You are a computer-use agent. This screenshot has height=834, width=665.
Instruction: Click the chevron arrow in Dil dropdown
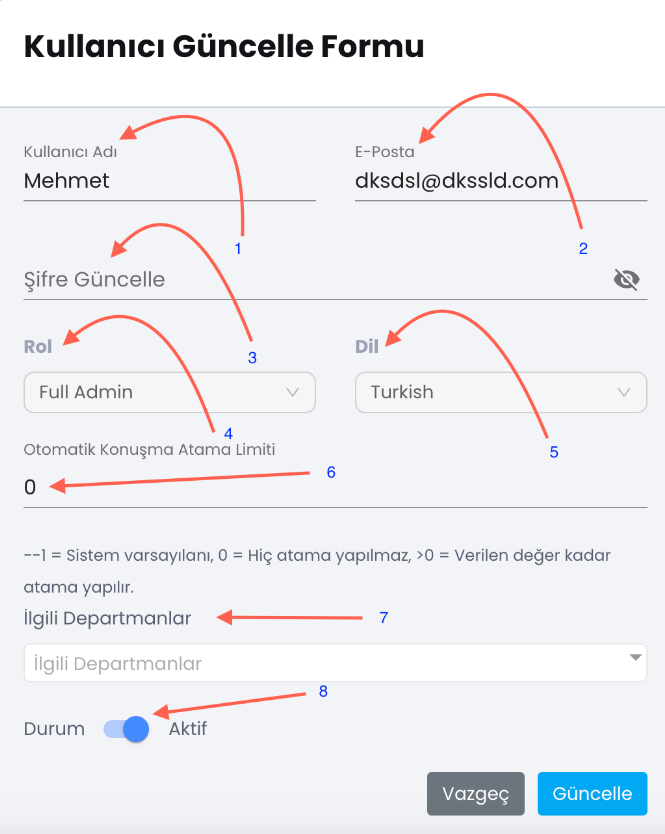(624, 393)
